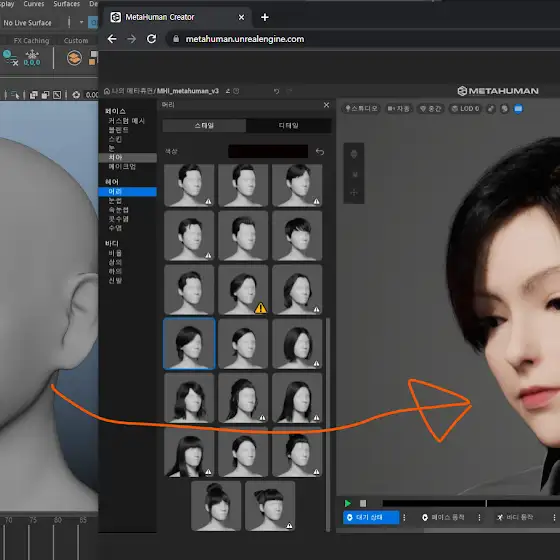560x560 pixels.
Task: Choose the long straight hair with bangs thumbnail
Action: 189,452
